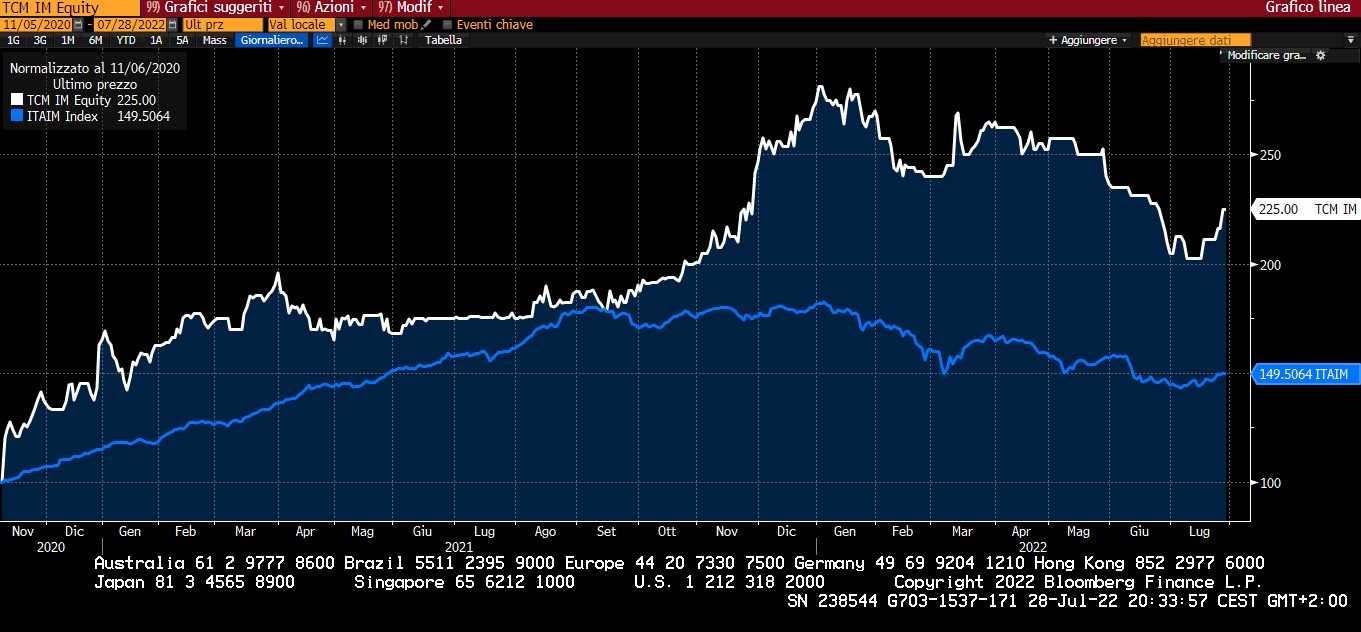Select the 1A time range

click(156, 40)
